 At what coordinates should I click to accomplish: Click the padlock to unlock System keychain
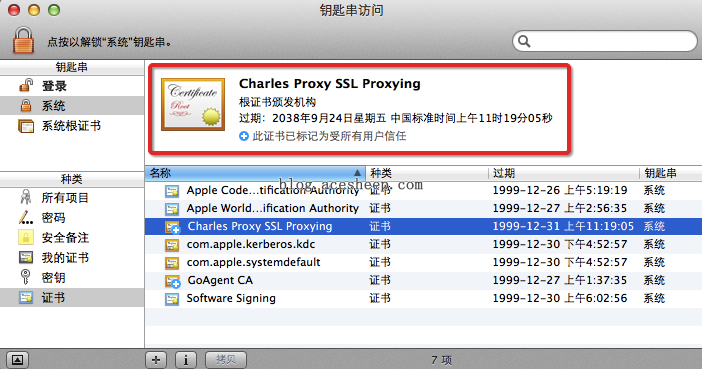(x=23, y=40)
